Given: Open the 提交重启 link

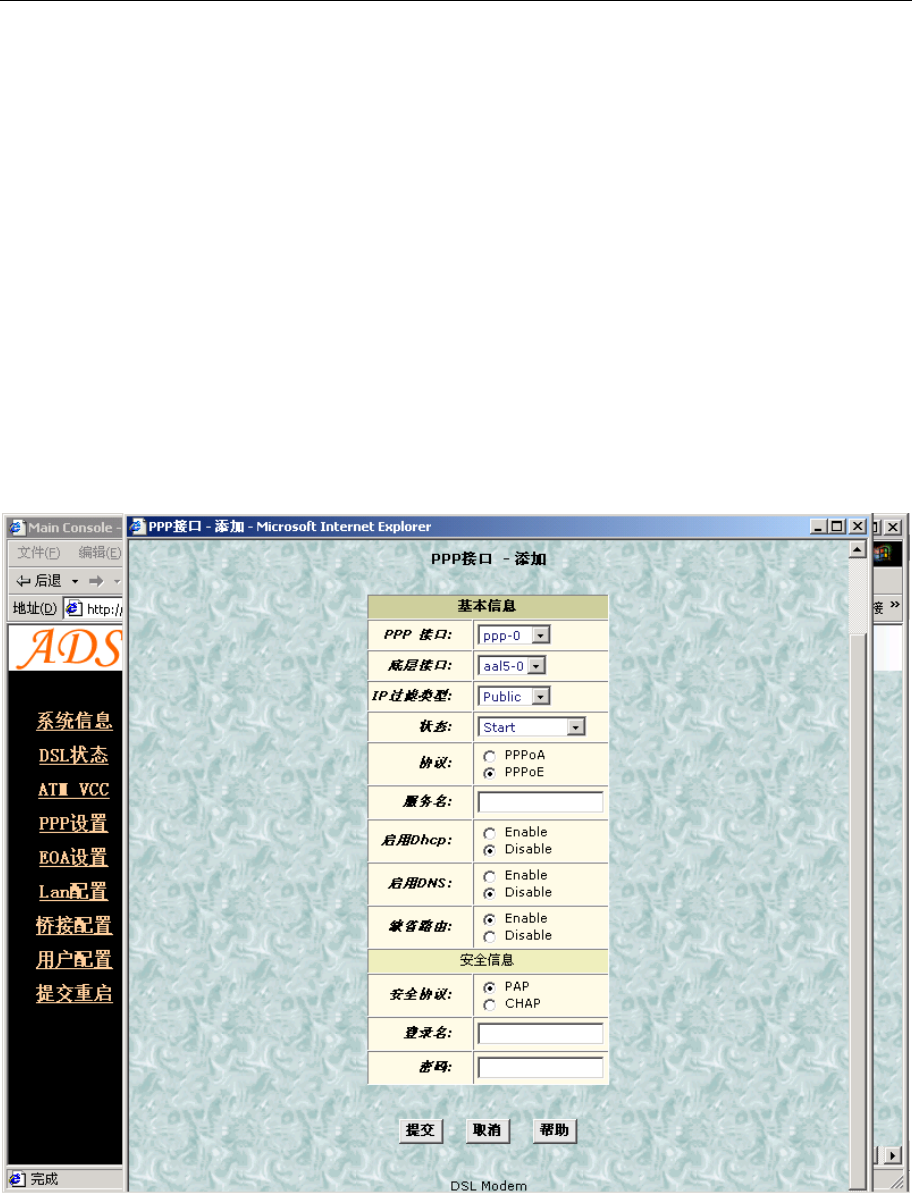Looking at the screenshot, I should pos(74,994).
